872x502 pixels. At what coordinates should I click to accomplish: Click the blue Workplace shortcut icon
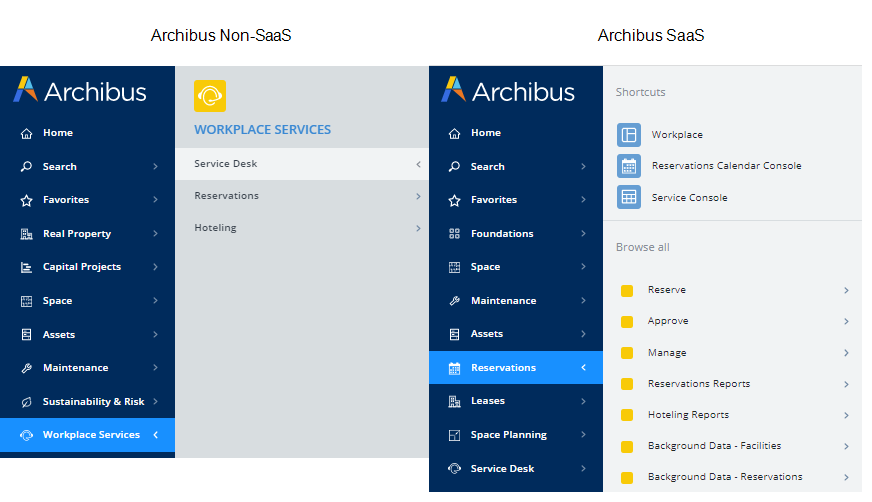point(629,135)
